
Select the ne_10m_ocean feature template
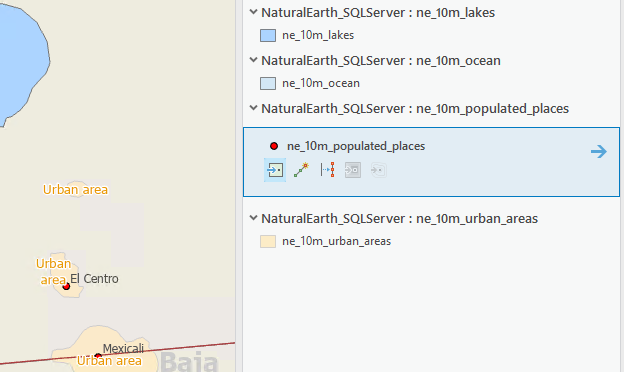coord(310,83)
